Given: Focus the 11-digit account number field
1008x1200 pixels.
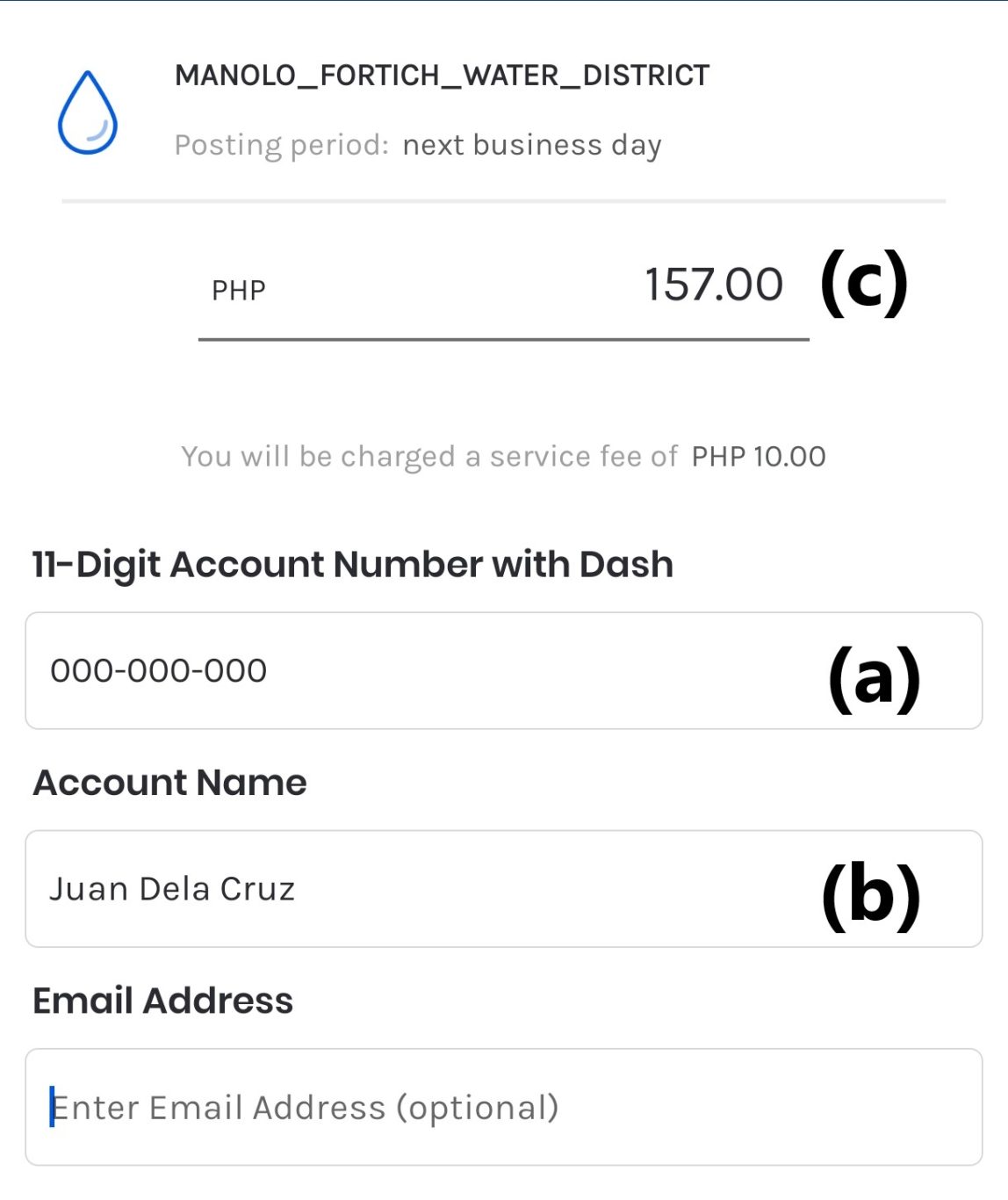Looking at the screenshot, I should pos(504,670).
